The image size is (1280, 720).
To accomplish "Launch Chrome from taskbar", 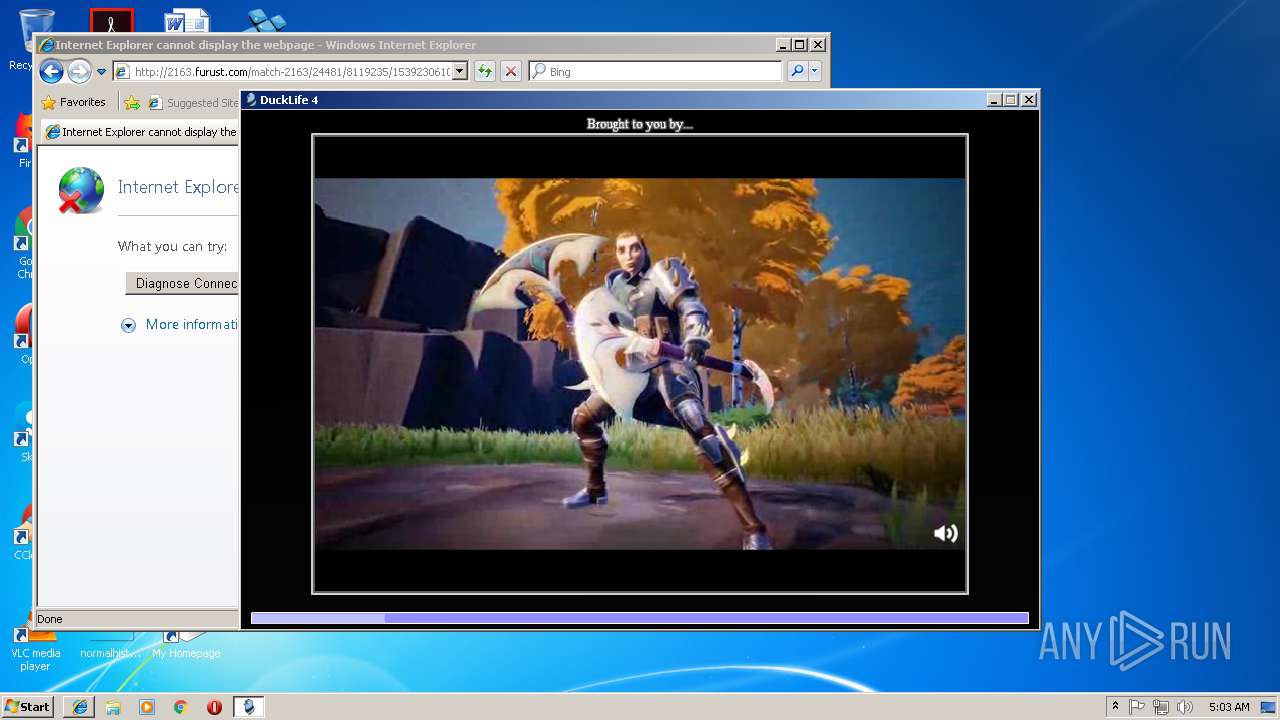I will (x=180, y=707).
